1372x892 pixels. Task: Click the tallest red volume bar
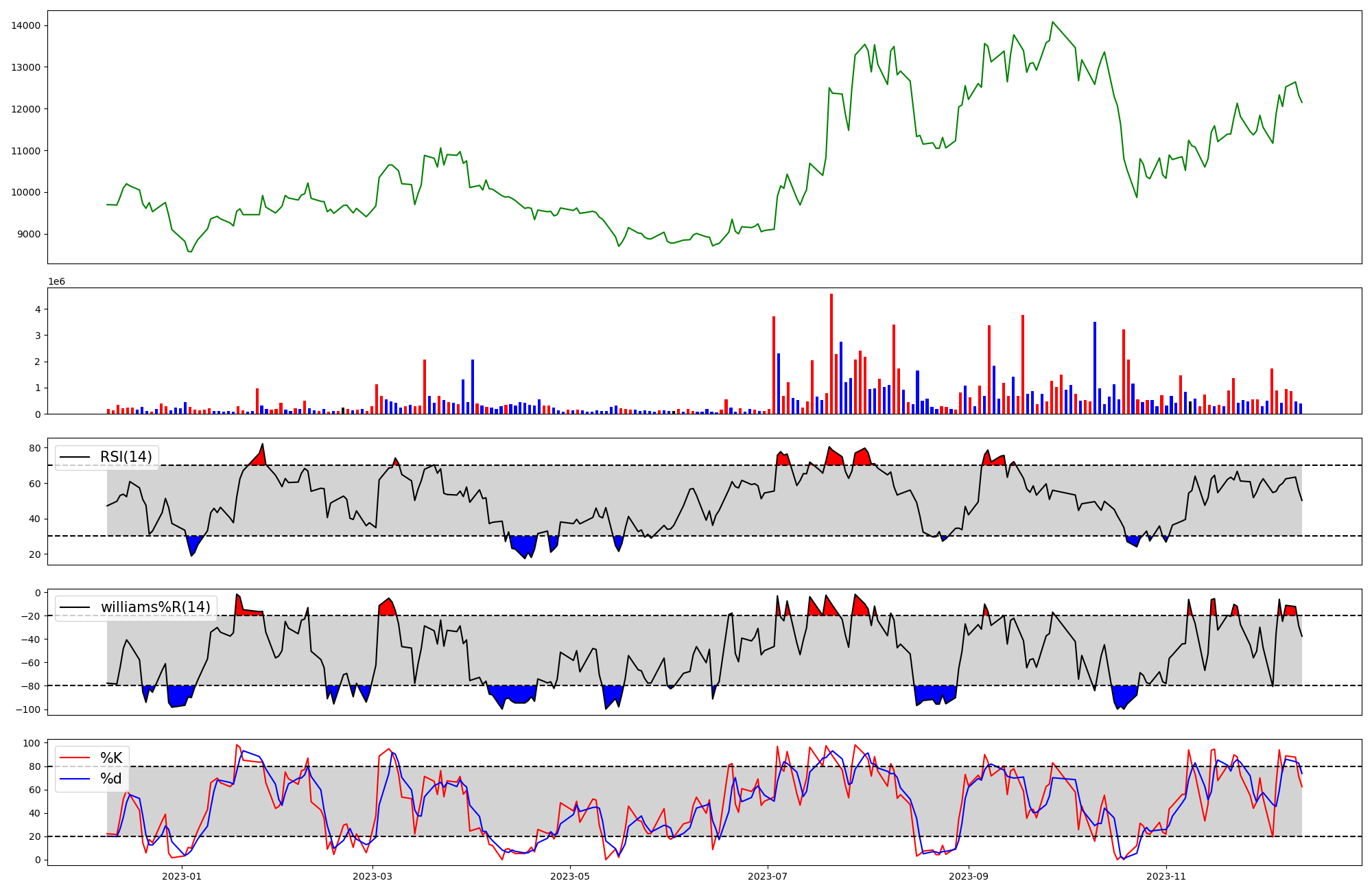pyautogui.click(x=831, y=353)
